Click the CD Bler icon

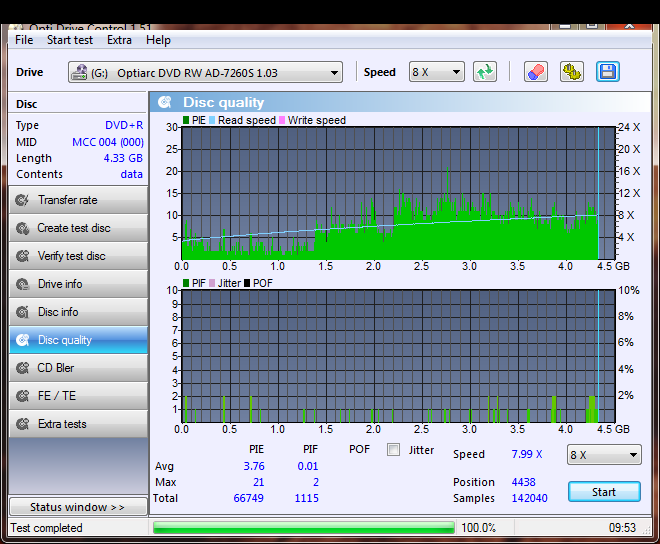click(x=22, y=368)
